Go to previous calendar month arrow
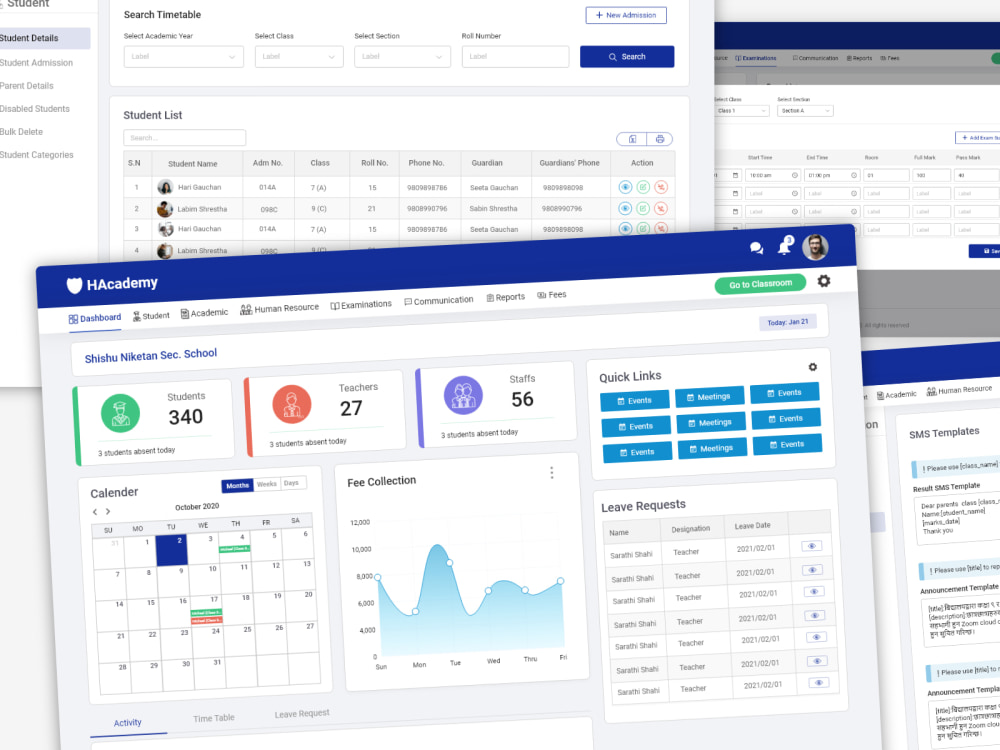This screenshot has height=750, width=1000. click(95, 511)
